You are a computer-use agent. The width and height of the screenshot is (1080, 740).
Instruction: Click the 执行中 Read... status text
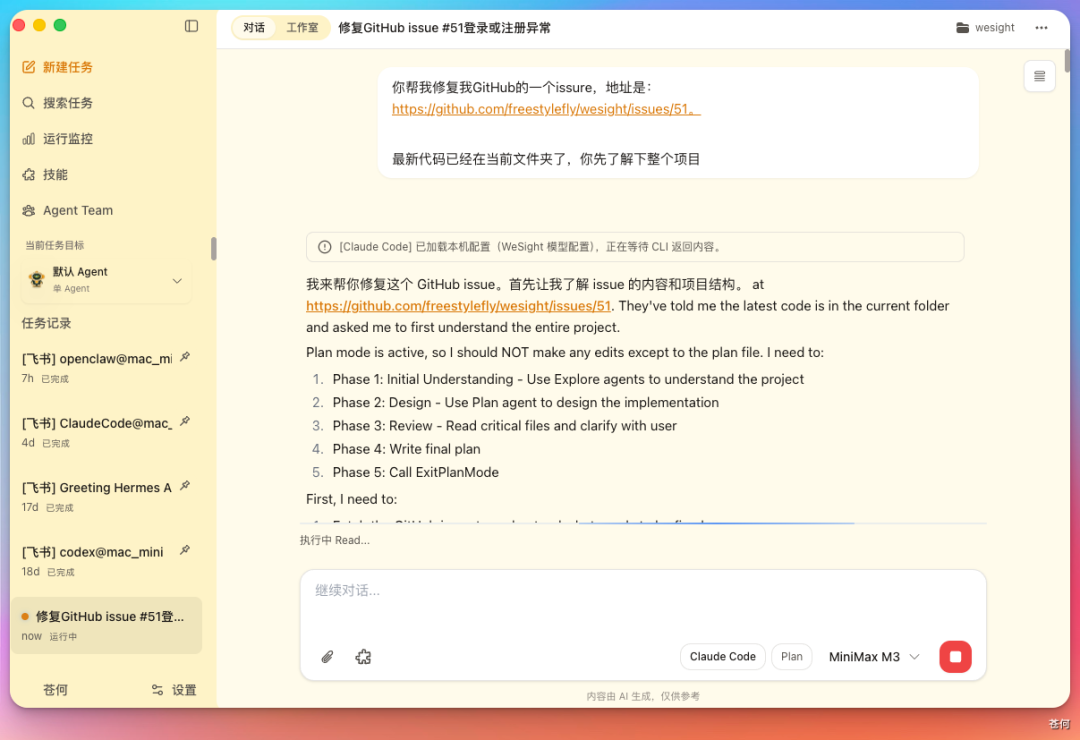(335, 540)
